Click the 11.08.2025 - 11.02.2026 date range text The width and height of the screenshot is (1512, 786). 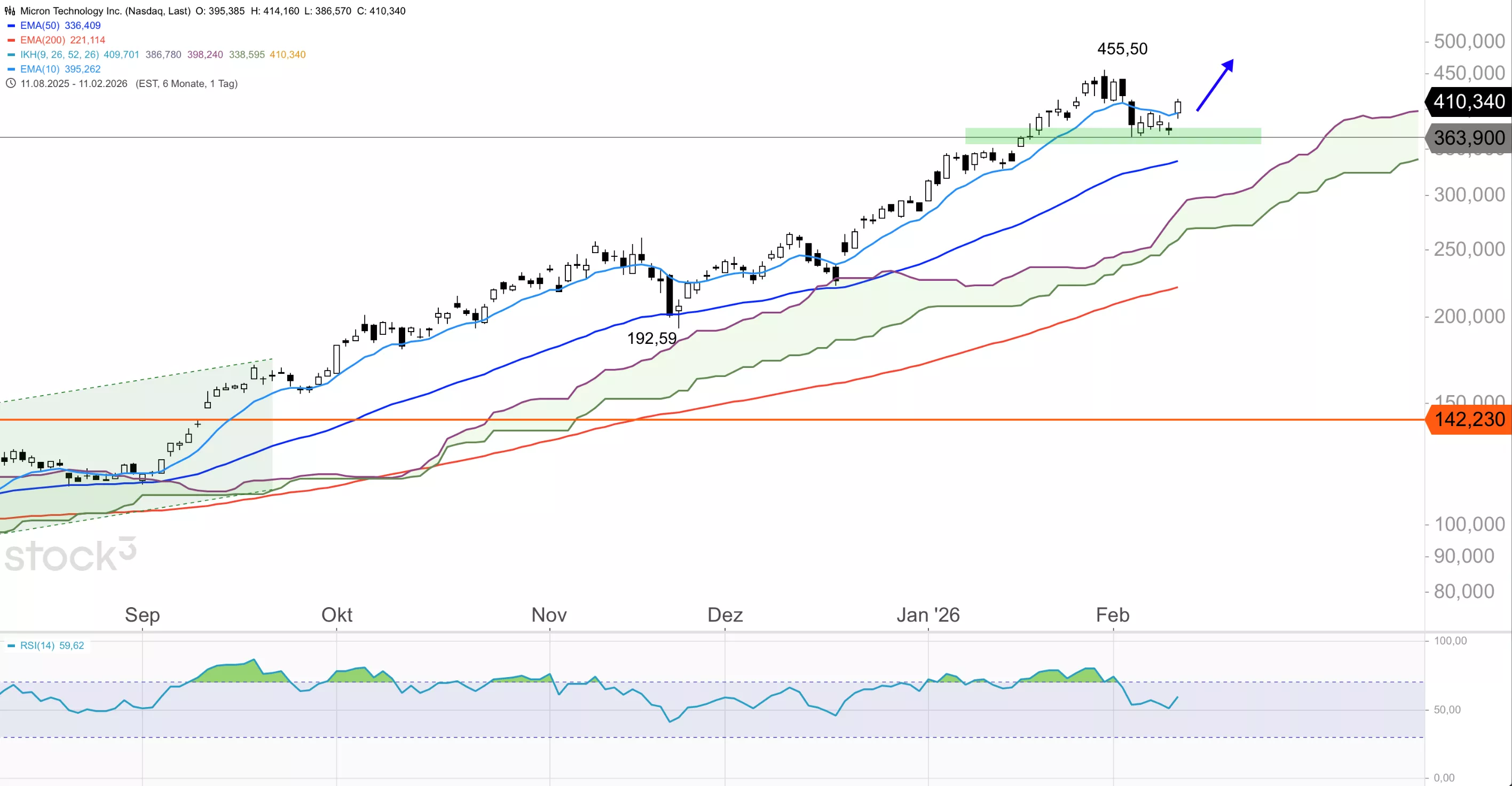74,83
